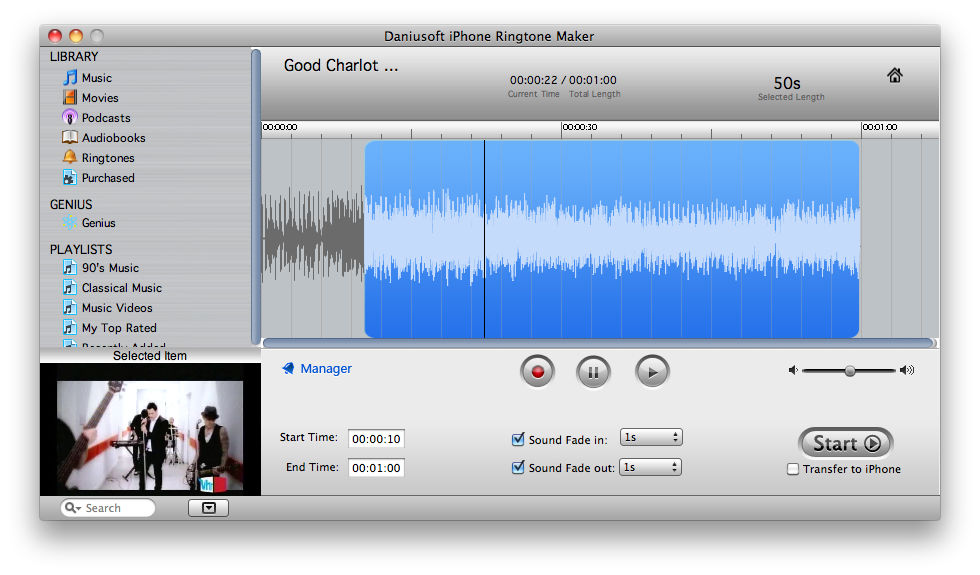The width and height of the screenshot is (980, 575).
Task: Click the Start Time field
Action: [x=376, y=439]
